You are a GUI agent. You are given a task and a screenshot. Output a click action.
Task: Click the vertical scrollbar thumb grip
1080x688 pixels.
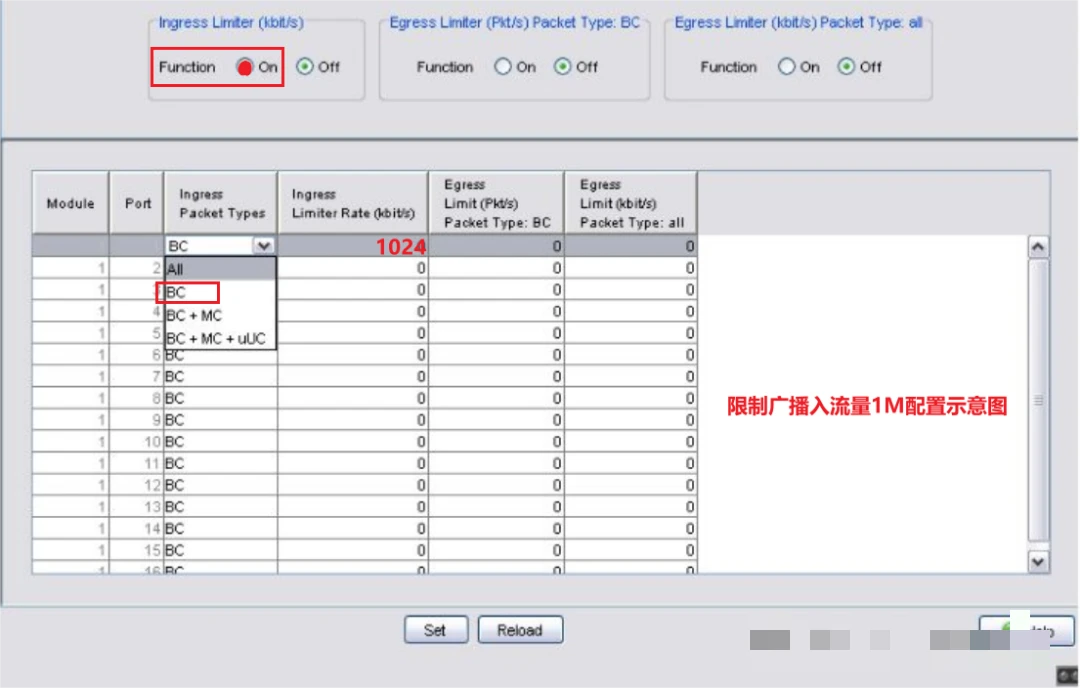[x=1038, y=400]
